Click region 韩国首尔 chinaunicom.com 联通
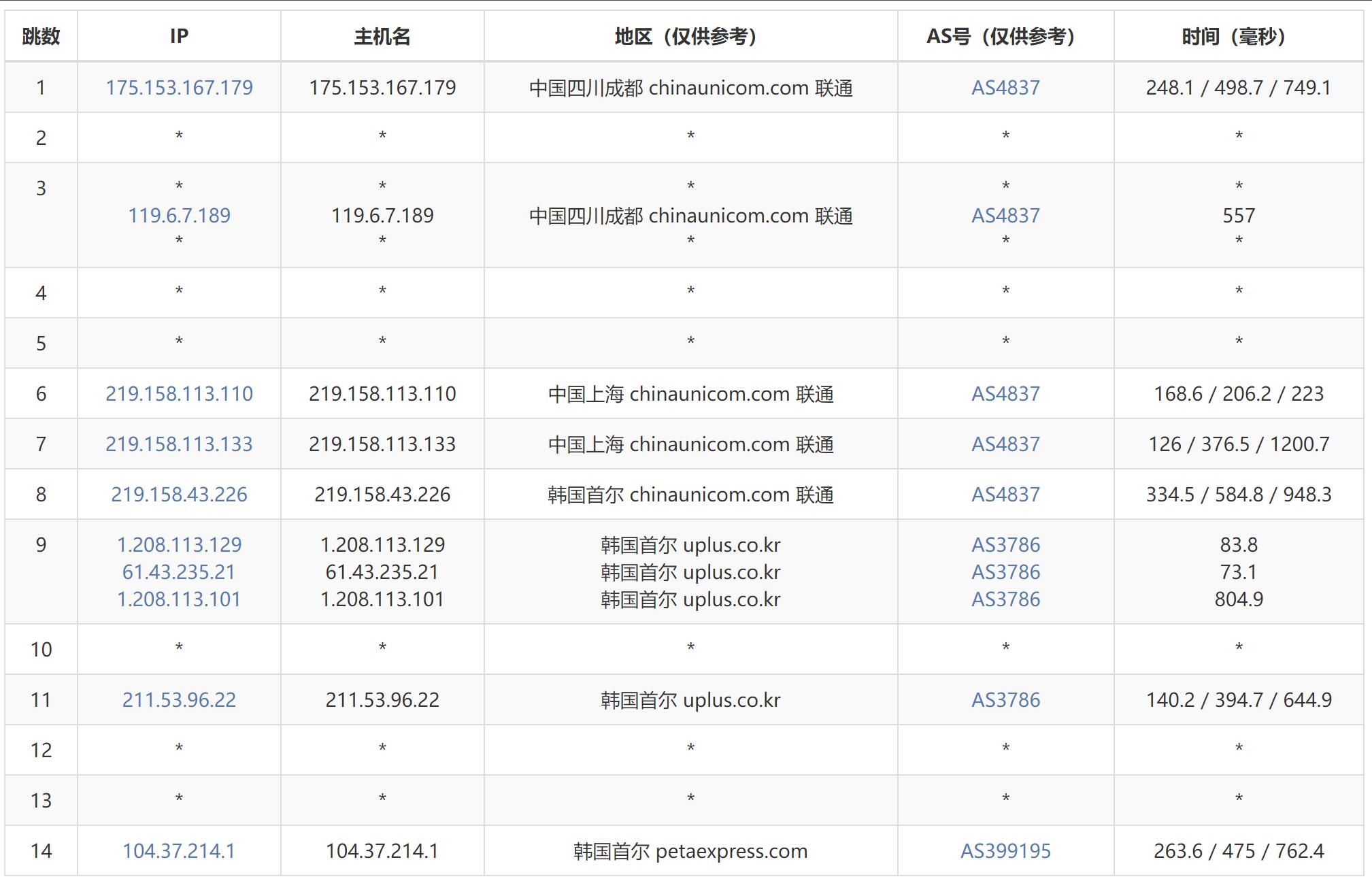 click(690, 495)
